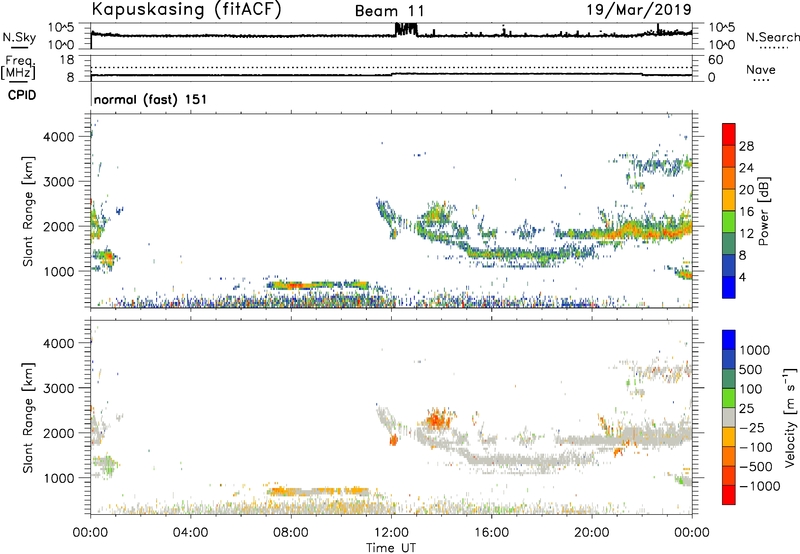The image size is (800, 554).
Task: Click the 60 tick on the Nave axis
Action: point(715,60)
